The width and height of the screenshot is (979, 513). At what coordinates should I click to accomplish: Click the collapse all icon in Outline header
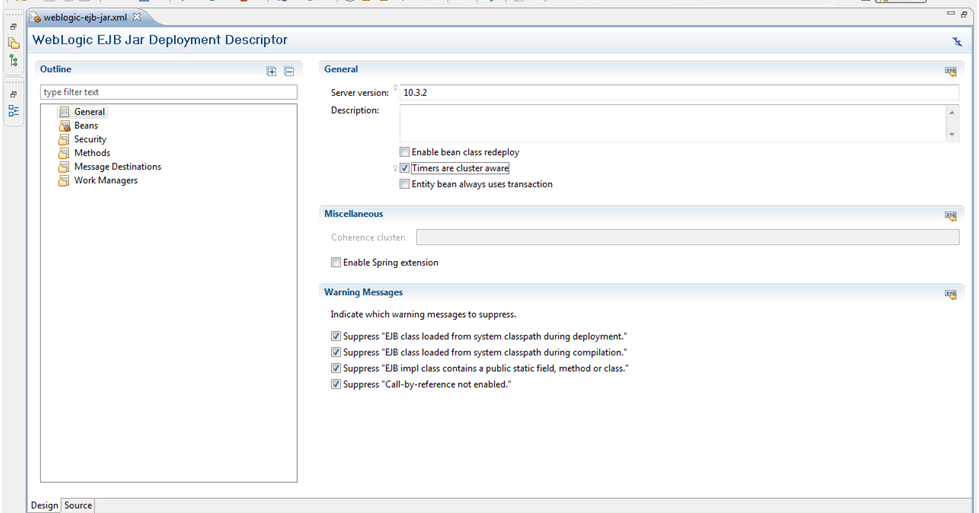pos(289,71)
